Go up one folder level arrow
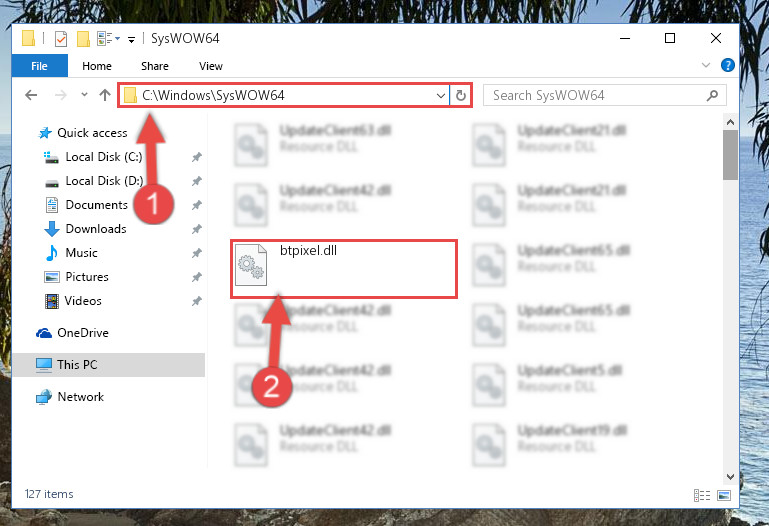 pyautogui.click(x=105, y=95)
